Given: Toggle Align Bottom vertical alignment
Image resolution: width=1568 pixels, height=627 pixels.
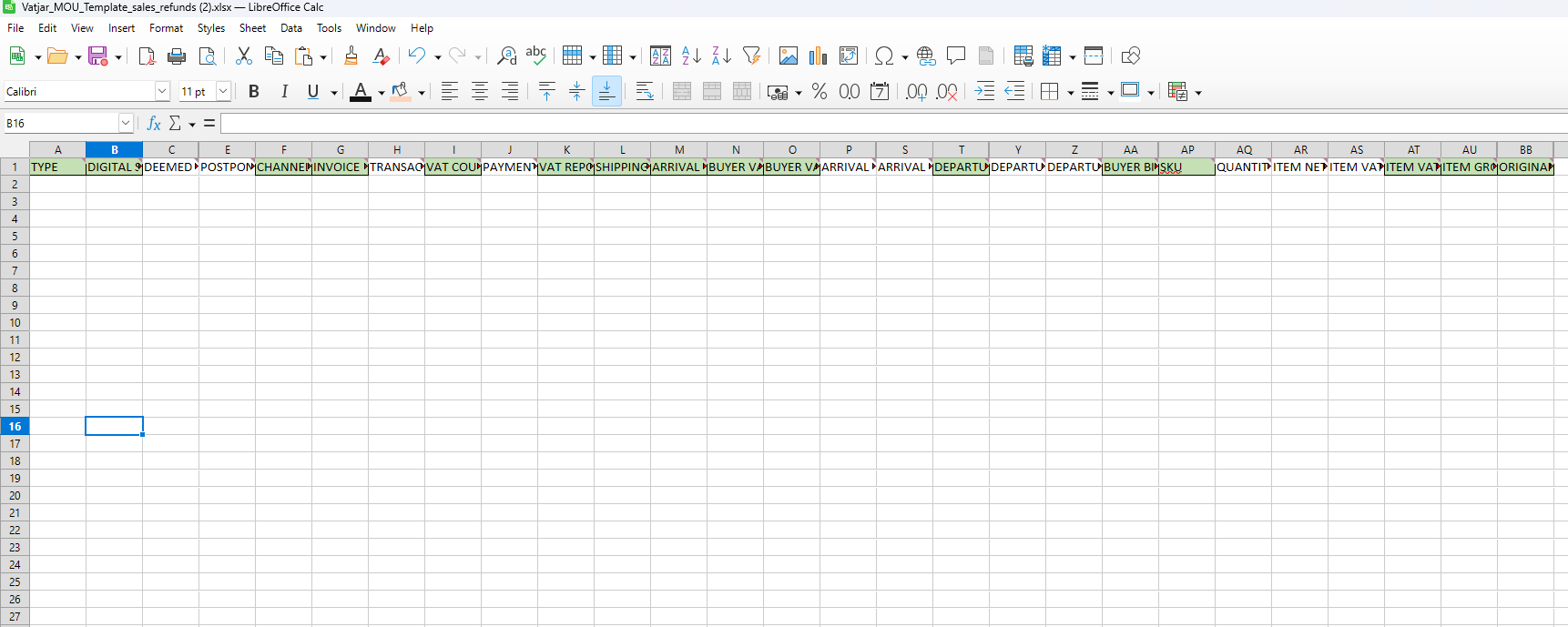Looking at the screenshot, I should tap(606, 91).
